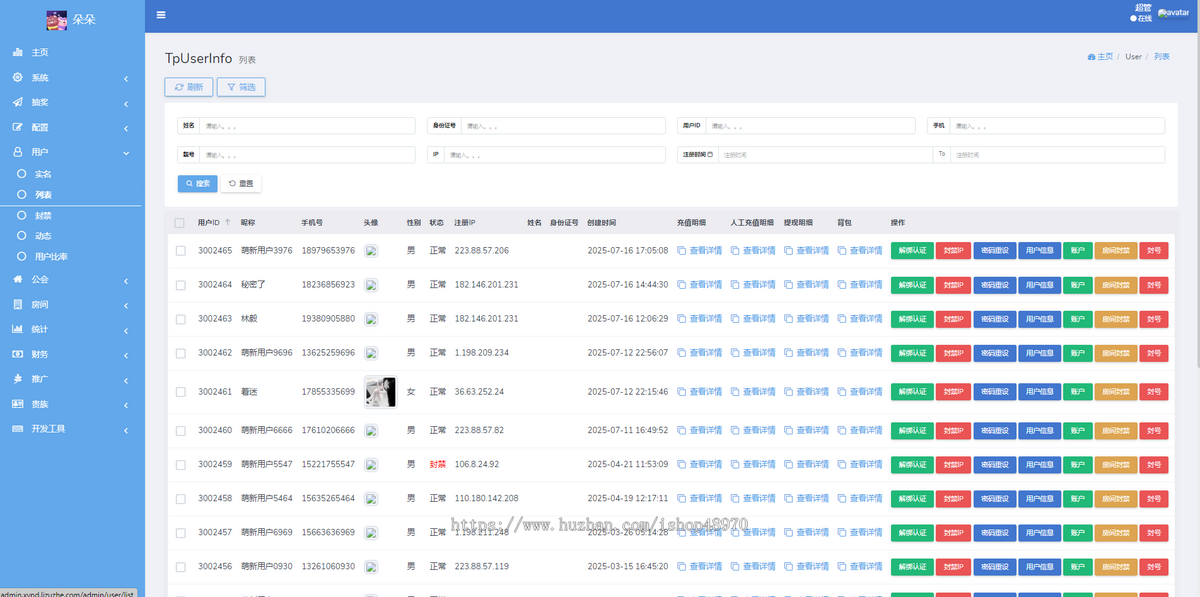This screenshot has width=1200, height=597.
Task: Click the 主页 bar-chart icon in sidebar
Action: click(18, 52)
